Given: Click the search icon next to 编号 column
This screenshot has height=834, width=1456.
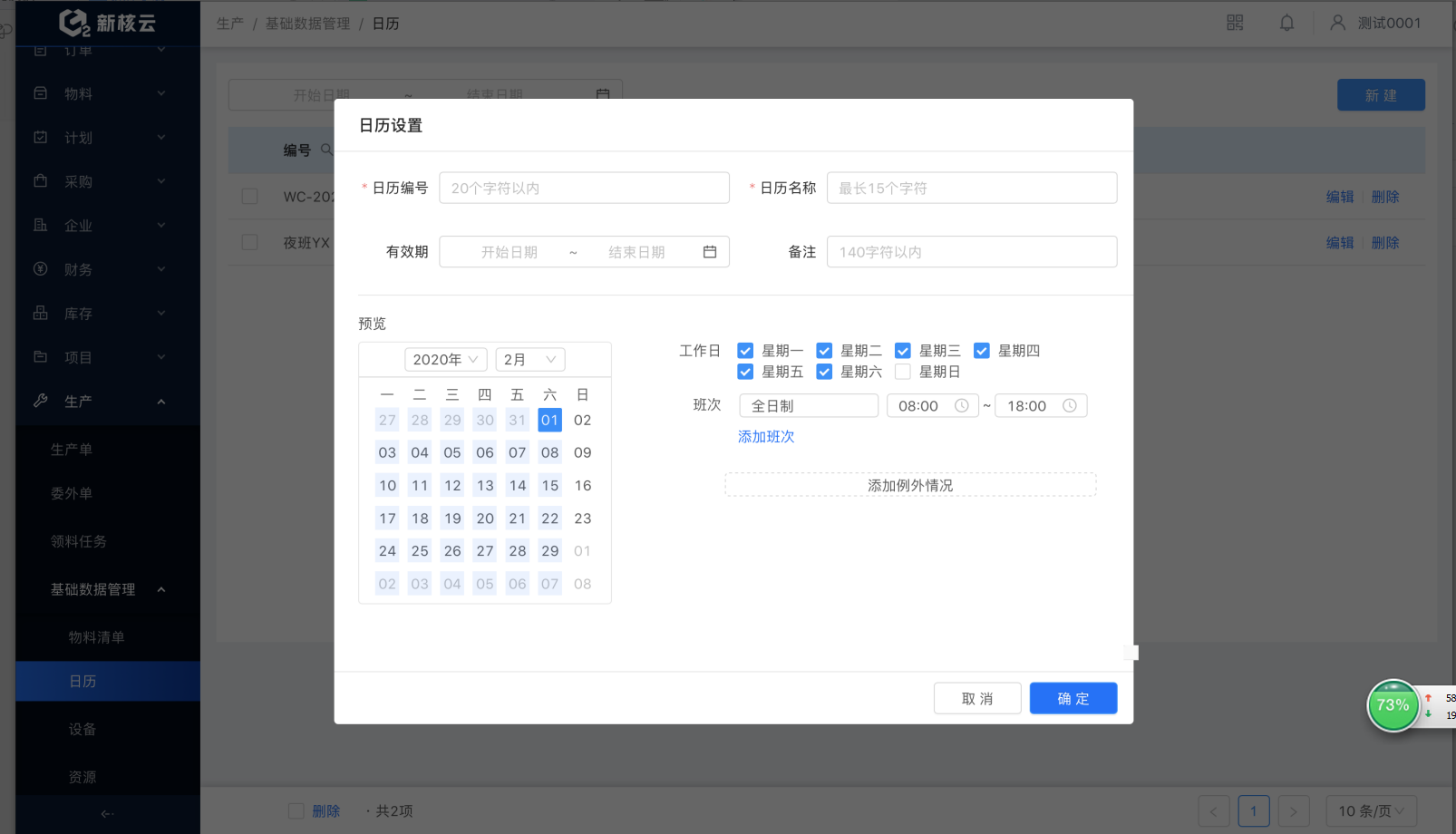Looking at the screenshot, I should pyautogui.click(x=327, y=150).
